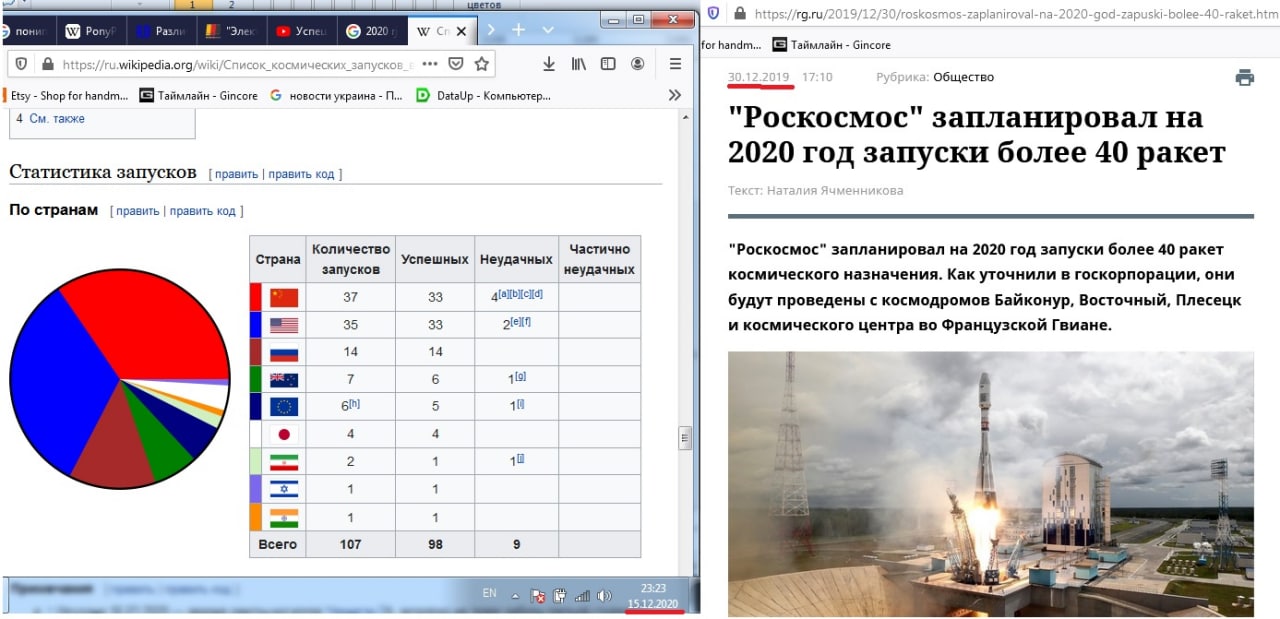Click the rocket launch photo in article
Screen dimensions: 1280x619
pyautogui.click(x=991, y=484)
